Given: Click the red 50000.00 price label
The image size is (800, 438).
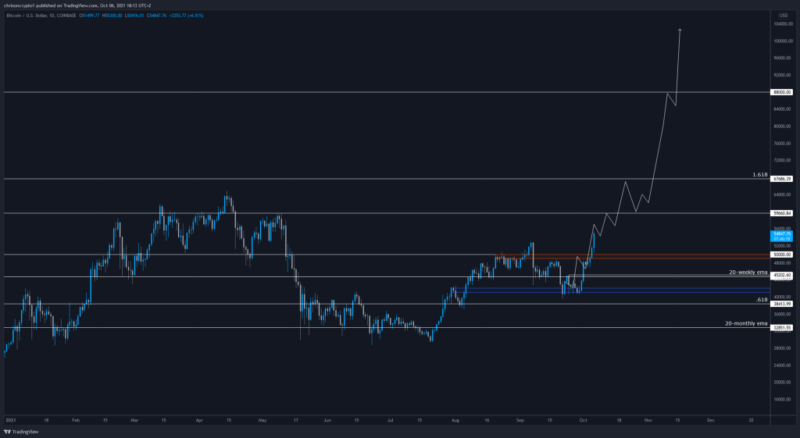Looking at the screenshot, I should (781, 254).
